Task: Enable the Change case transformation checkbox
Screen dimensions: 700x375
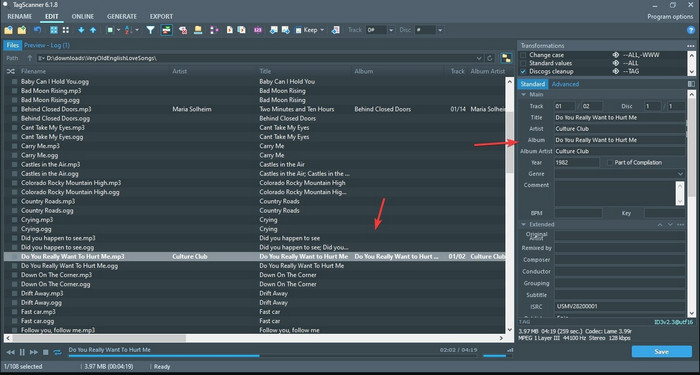Action: point(523,55)
